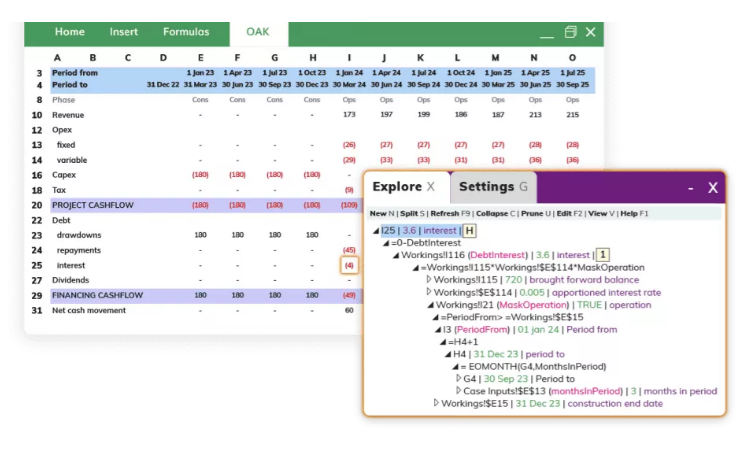Expand the Workings!I115 brought forward balance node
This screenshot has width=737, height=451.
[x=429, y=280]
